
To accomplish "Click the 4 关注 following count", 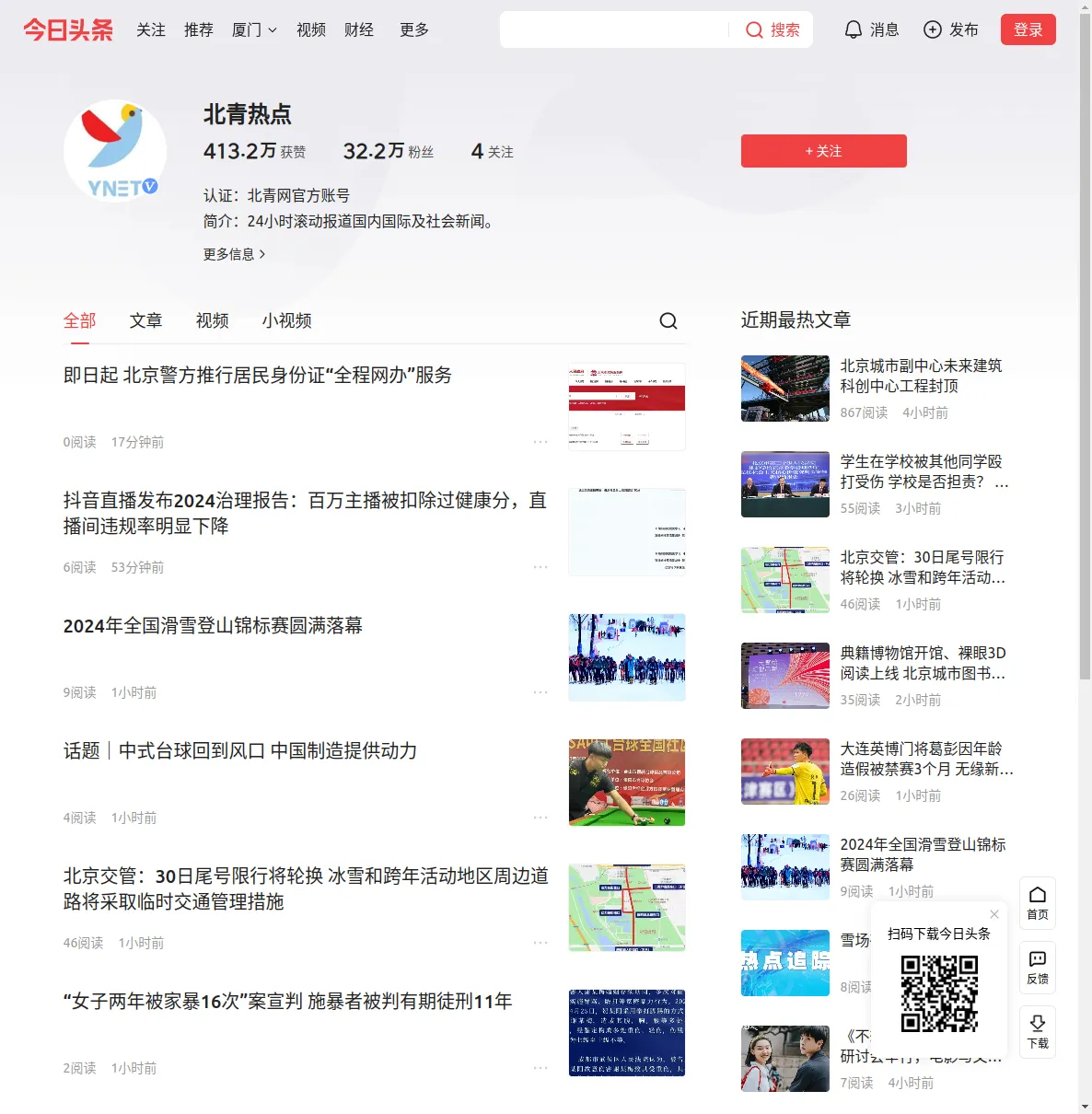I will pyautogui.click(x=492, y=151).
